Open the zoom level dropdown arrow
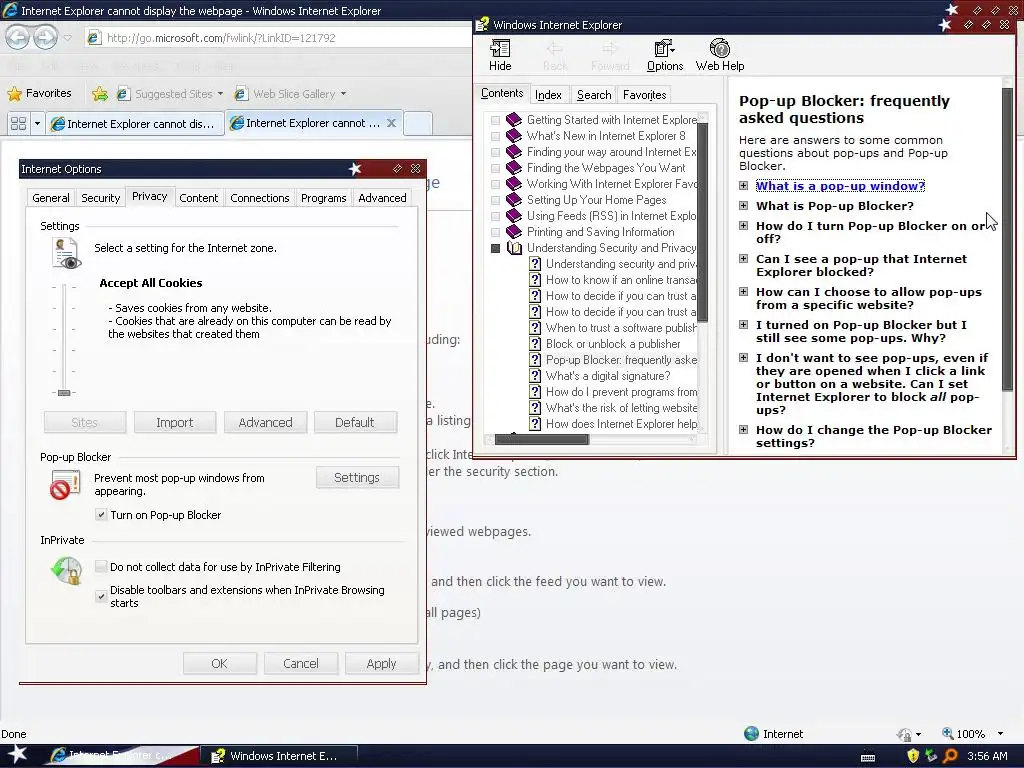The width and height of the screenshot is (1024, 768). point(1000,734)
